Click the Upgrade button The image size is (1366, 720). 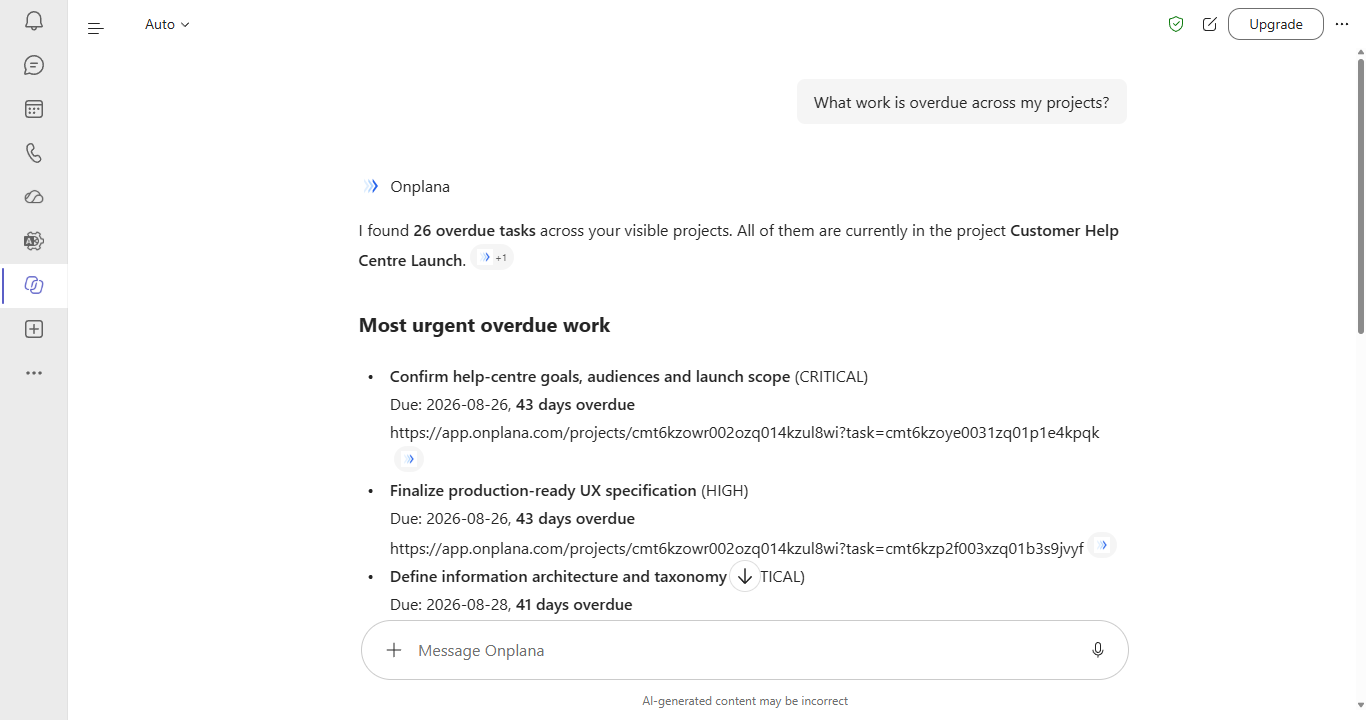point(1276,24)
